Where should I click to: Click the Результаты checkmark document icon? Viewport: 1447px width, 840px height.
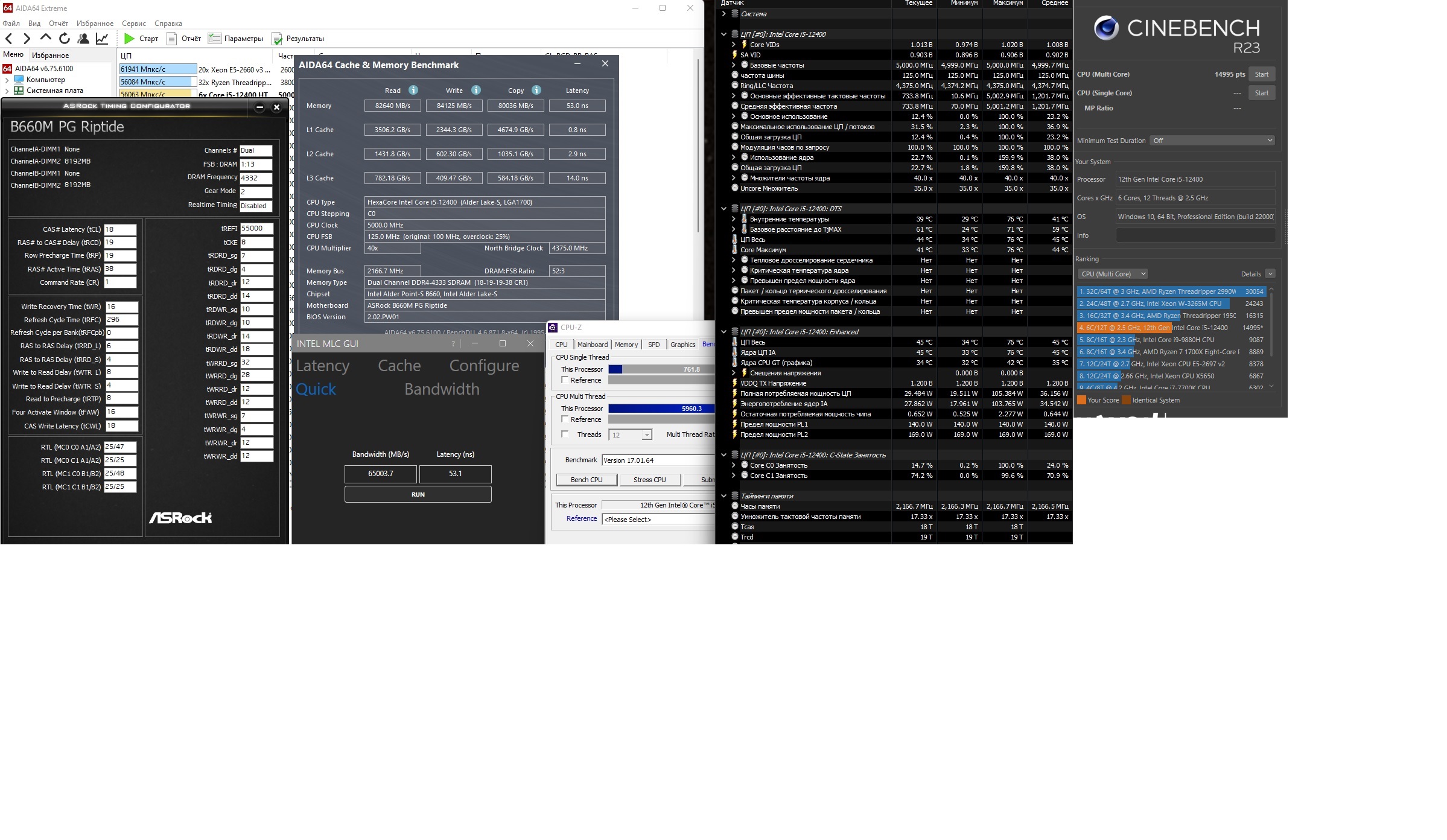point(278,39)
